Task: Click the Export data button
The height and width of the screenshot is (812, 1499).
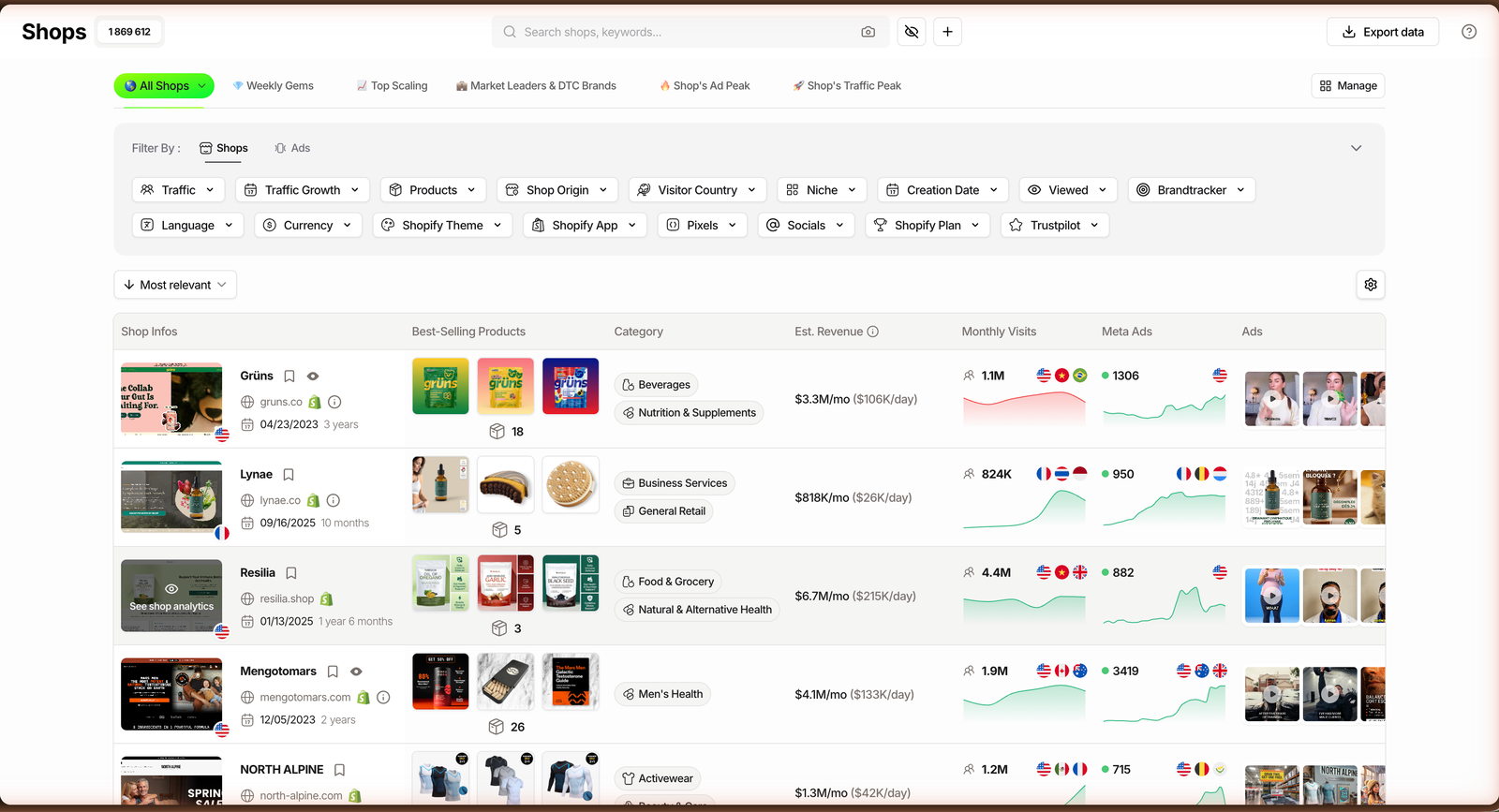Action: (x=1383, y=32)
